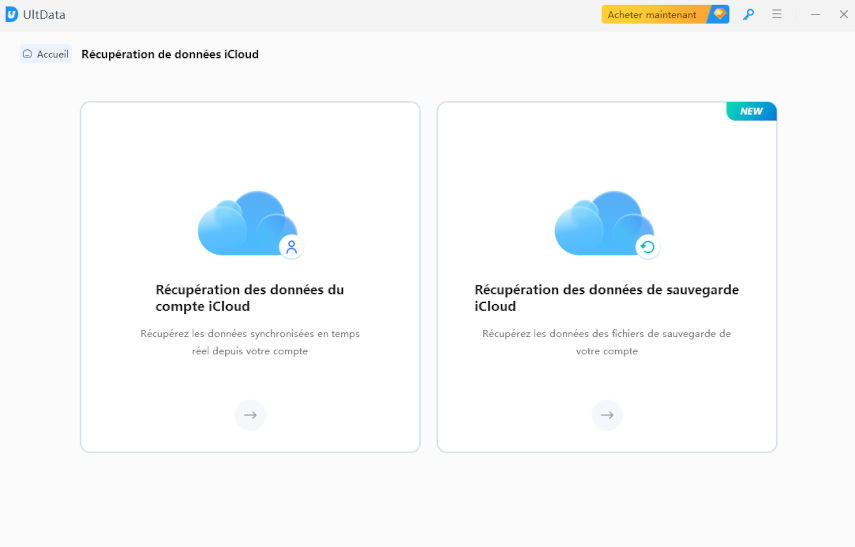Select 'Récupération des données du compte iCloud' title

click(250, 298)
